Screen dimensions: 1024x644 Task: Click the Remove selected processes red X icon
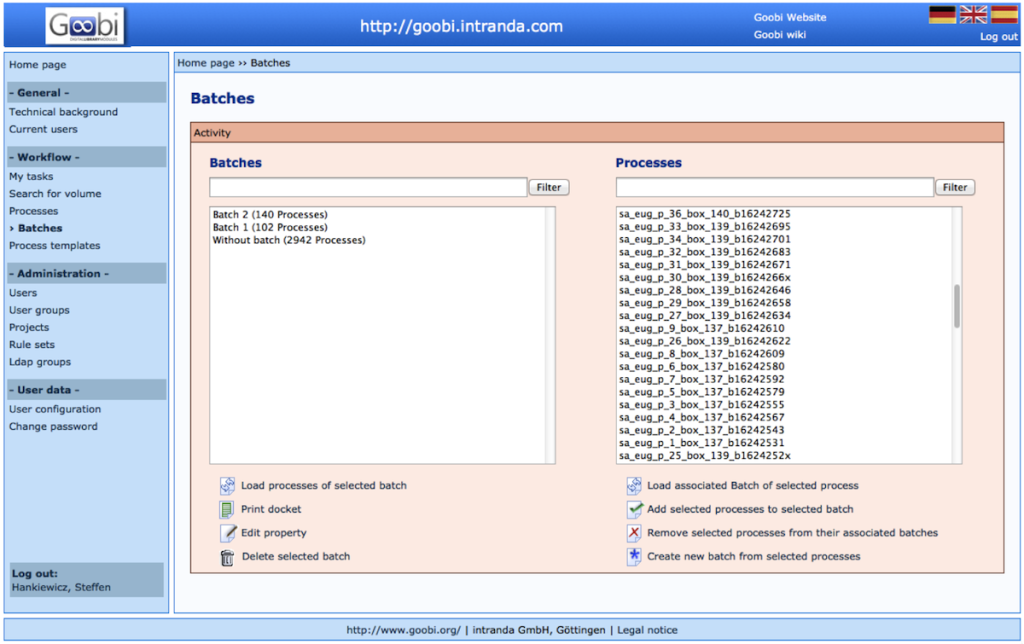[633, 532]
